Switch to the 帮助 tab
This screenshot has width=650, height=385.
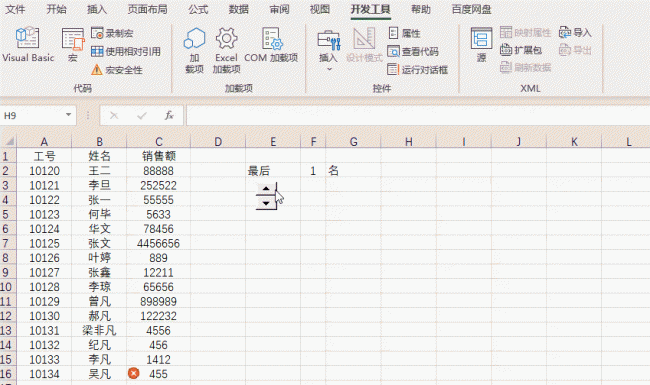click(421, 9)
